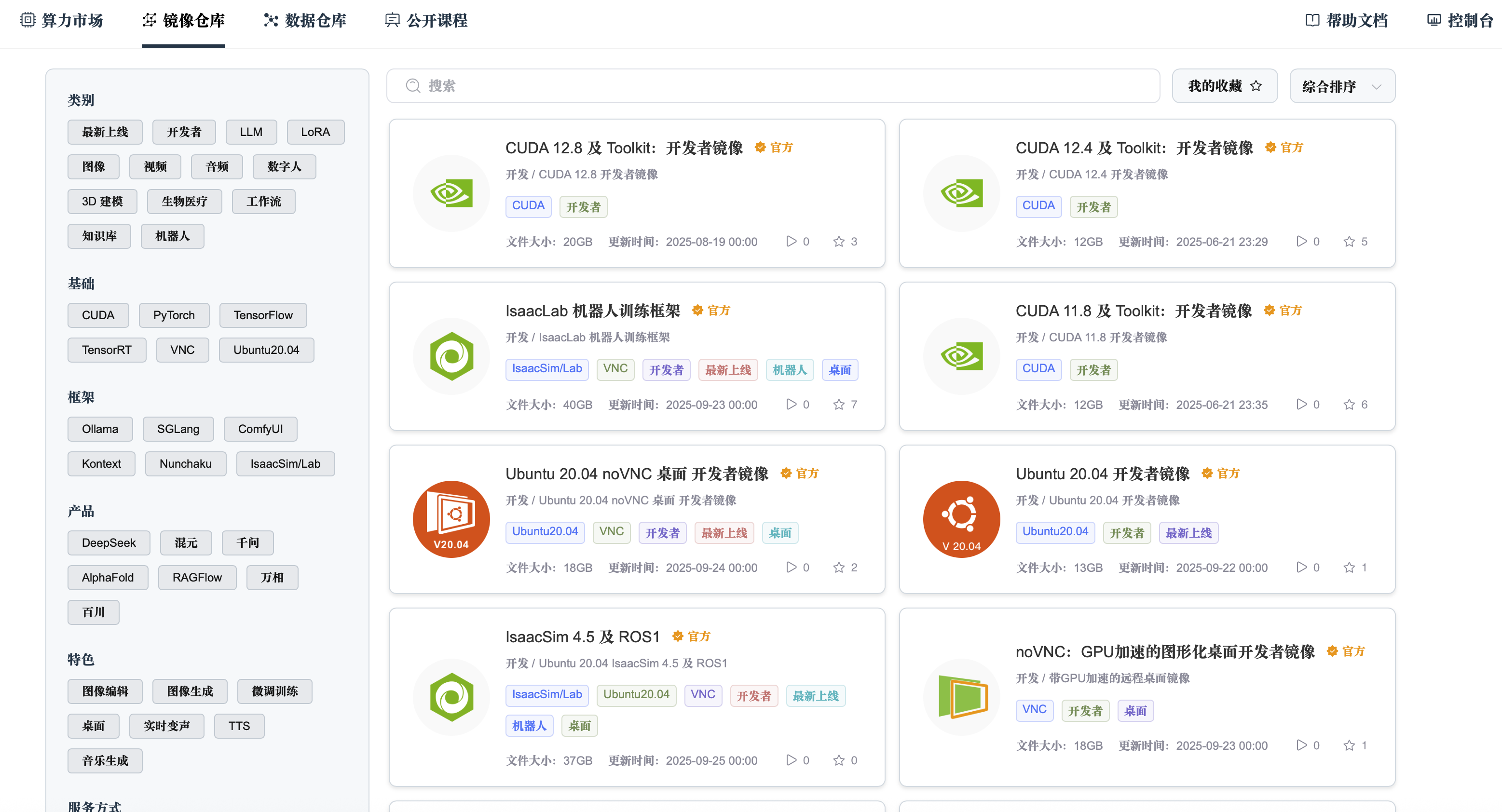Click run-count icon on IsaacSim 4.5 card
1502x812 pixels.
(791, 760)
